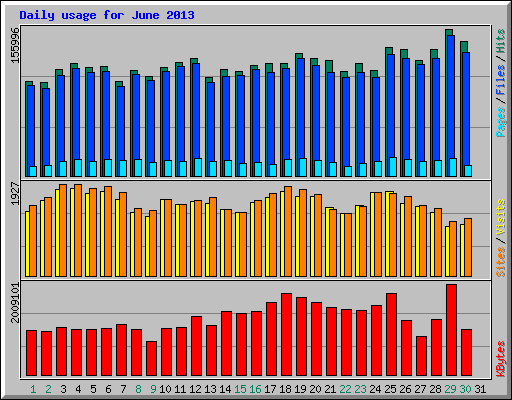Click the 'Pages' legend label
The image size is (512, 400).
(x=501, y=122)
